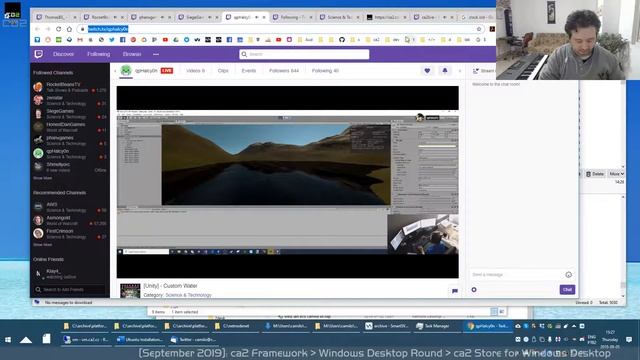640x360 pixels.
Task: Go back with the browser back arrow
Action: [37, 29]
